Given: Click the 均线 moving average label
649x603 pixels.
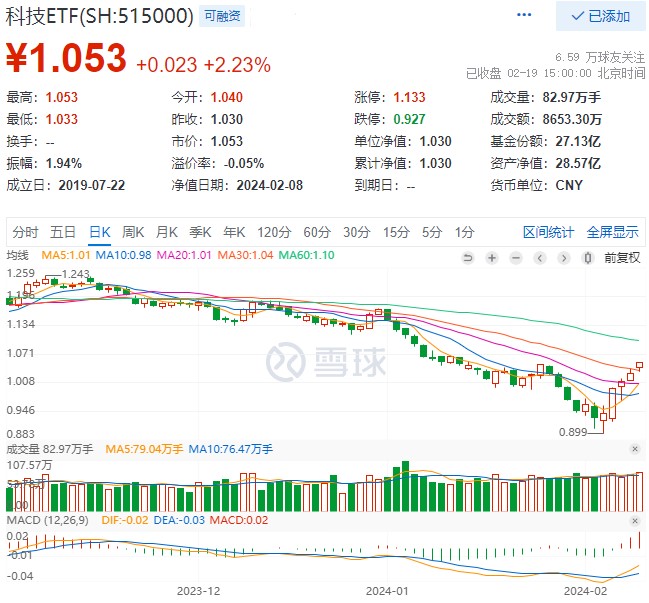Looking at the screenshot, I should [x=17, y=255].
